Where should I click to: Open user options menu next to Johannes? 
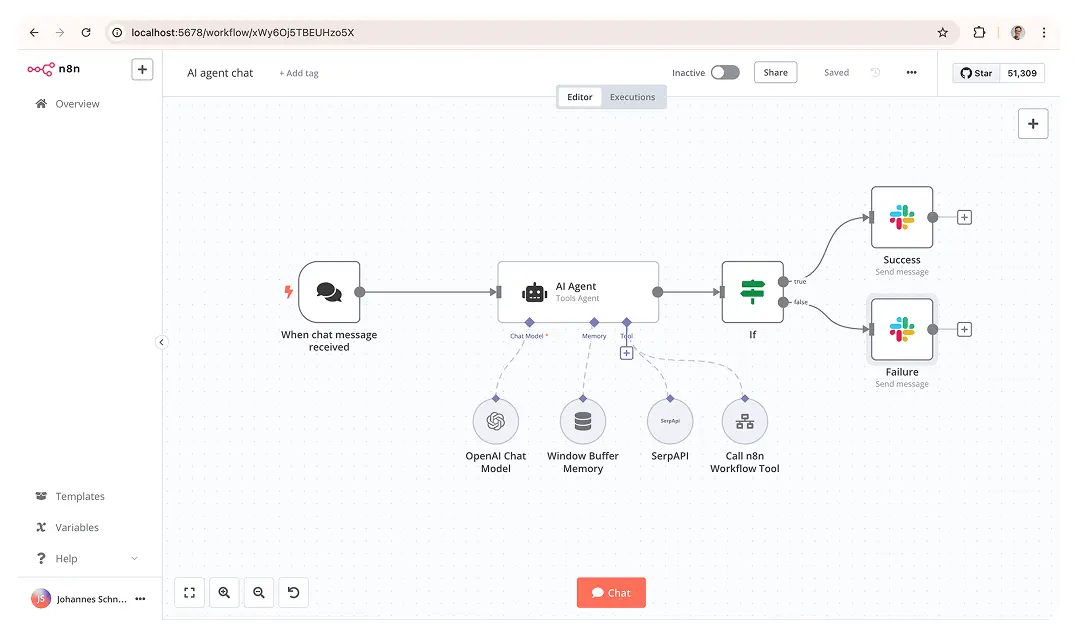coord(141,599)
